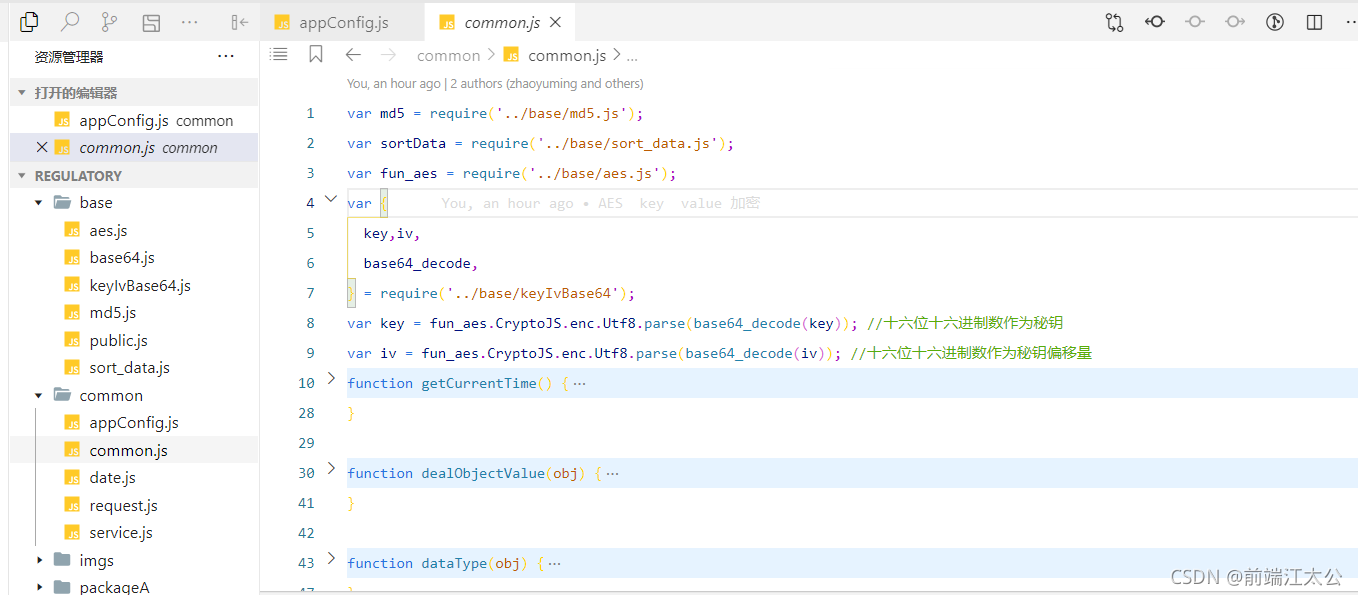Go to previous change commit icon
Image resolution: width=1358 pixels, height=595 pixels.
coord(1155,21)
